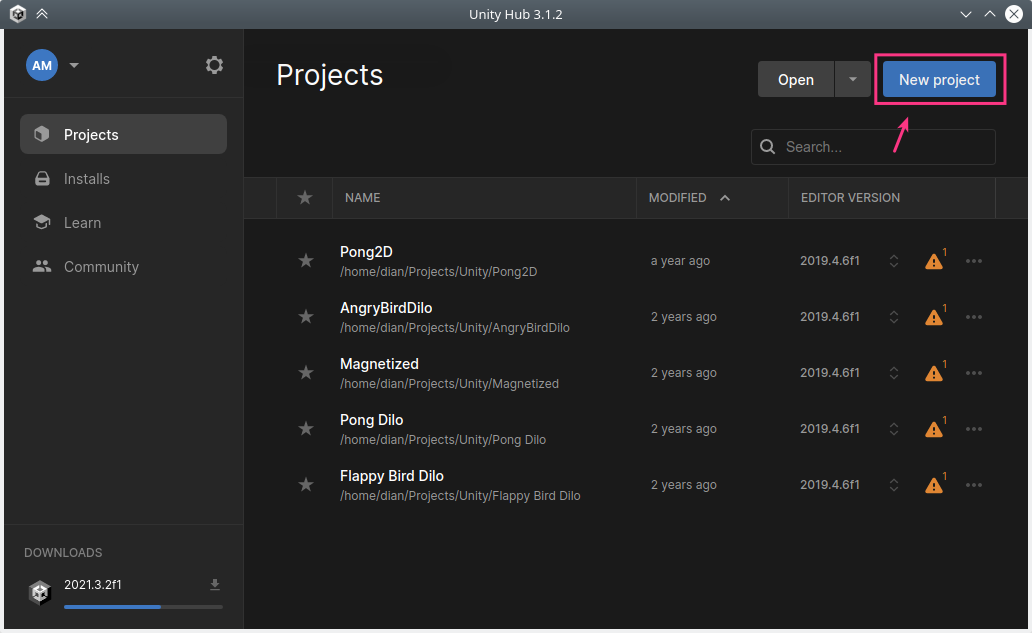Open the Learn section
Viewport: 1032px width, 633px height.
[82, 223]
